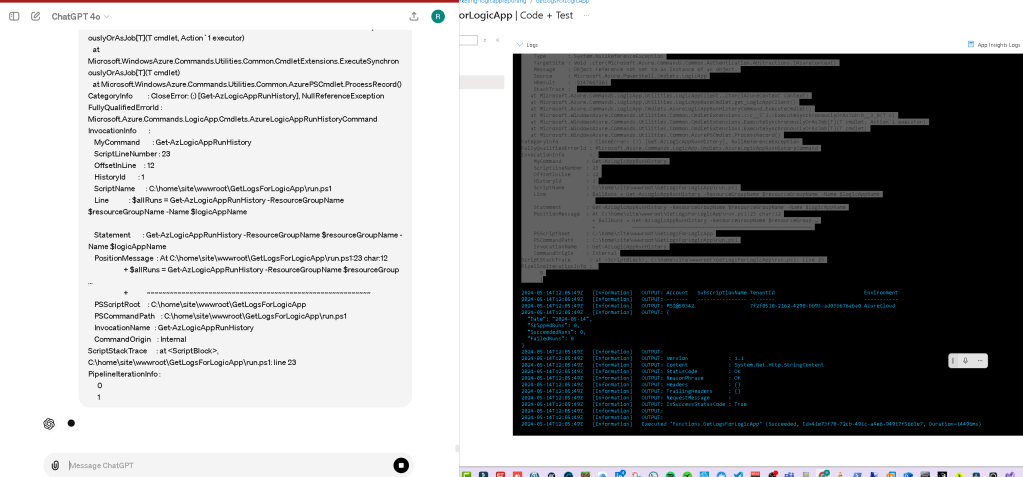Click the microphone icon on floating toolbar
Viewport: 1023px width, 477px height.
[x=966, y=360]
